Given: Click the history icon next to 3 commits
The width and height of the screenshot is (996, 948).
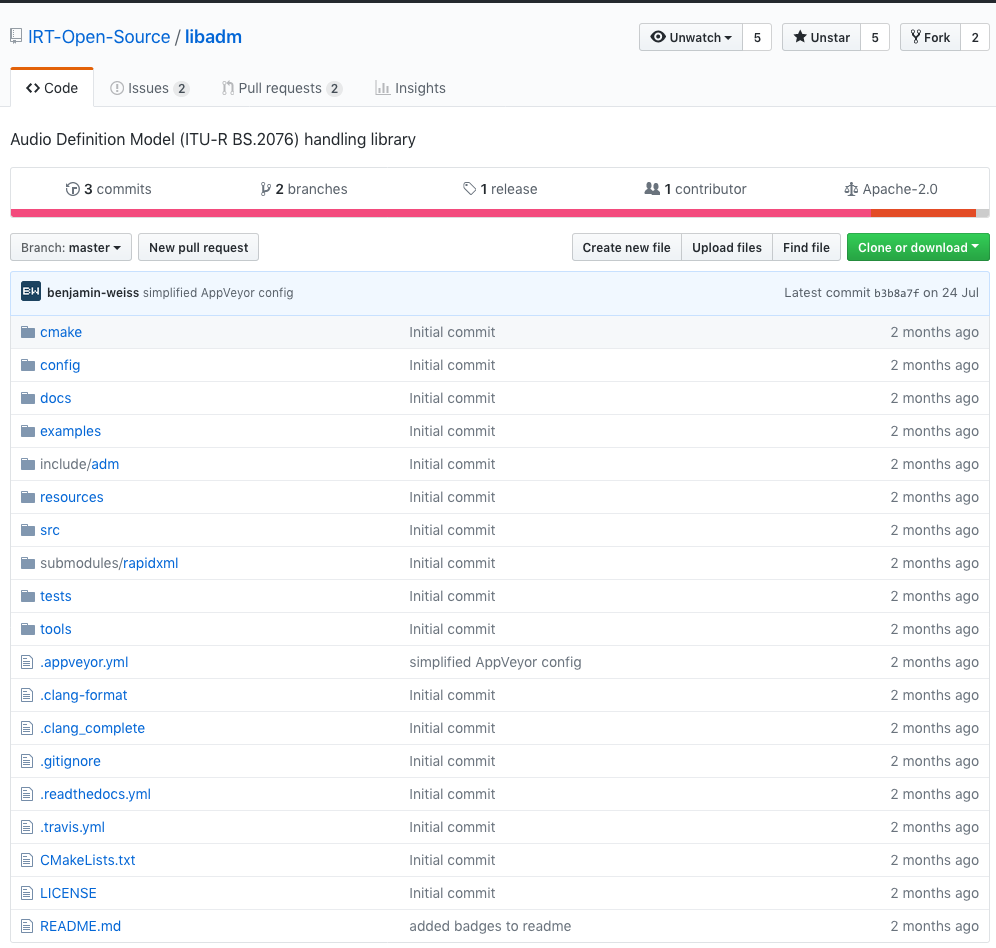Looking at the screenshot, I should pos(72,189).
